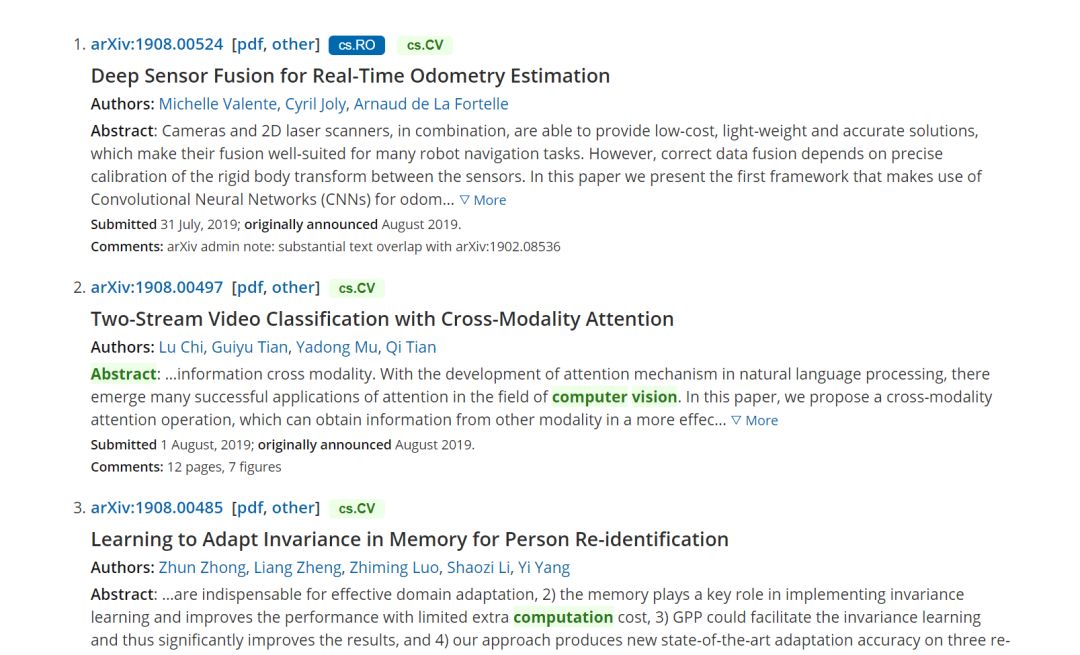This screenshot has height=655, width=1080.
Task: Open arXiv:1908.00524 paper link
Action: pyautogui.click(x=157, y=45)
